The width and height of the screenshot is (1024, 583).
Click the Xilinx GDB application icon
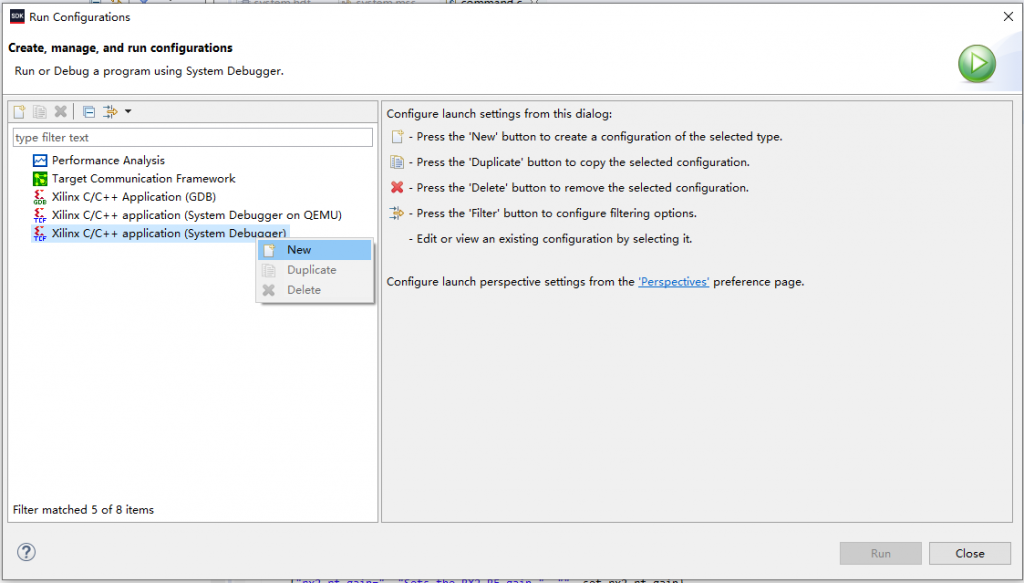click(x=40, y=197)
